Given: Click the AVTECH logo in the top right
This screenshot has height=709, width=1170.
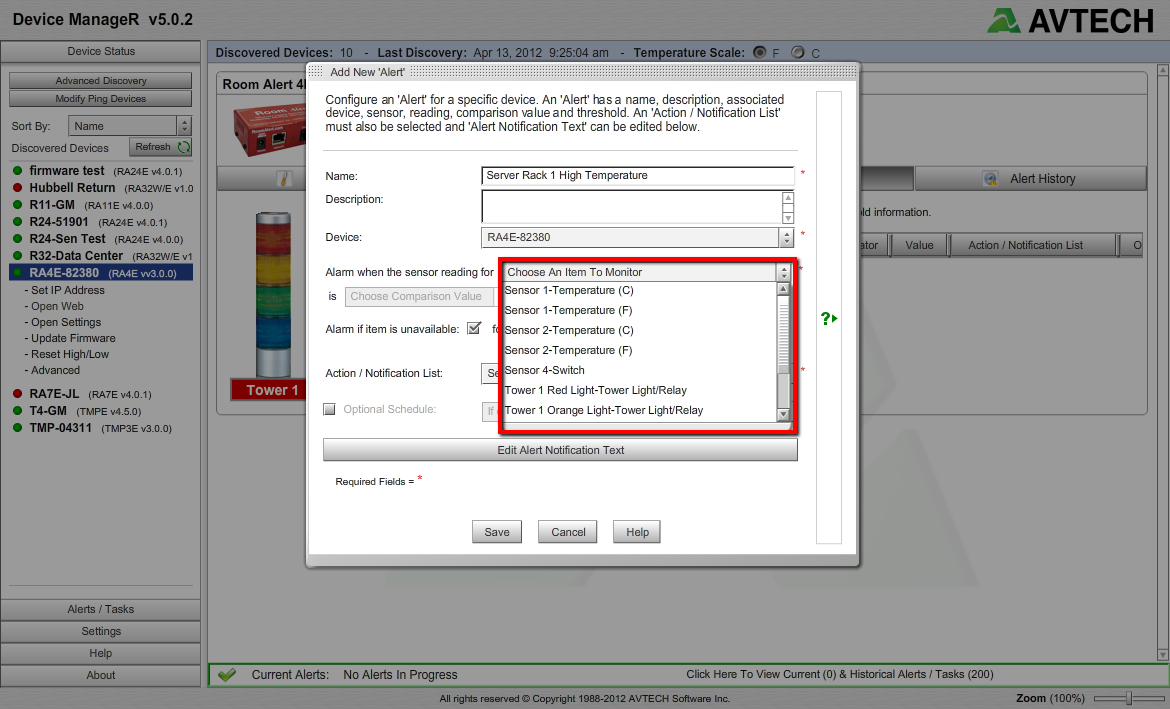Looking at the screenshot, I should tap(1069, 19).
